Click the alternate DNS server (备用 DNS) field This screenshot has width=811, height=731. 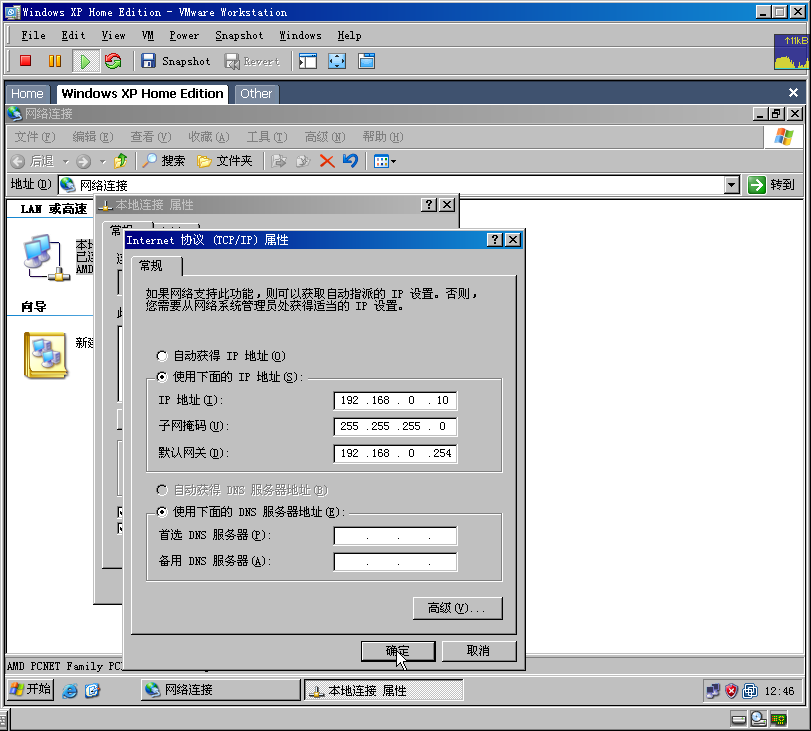pos(395,562)
